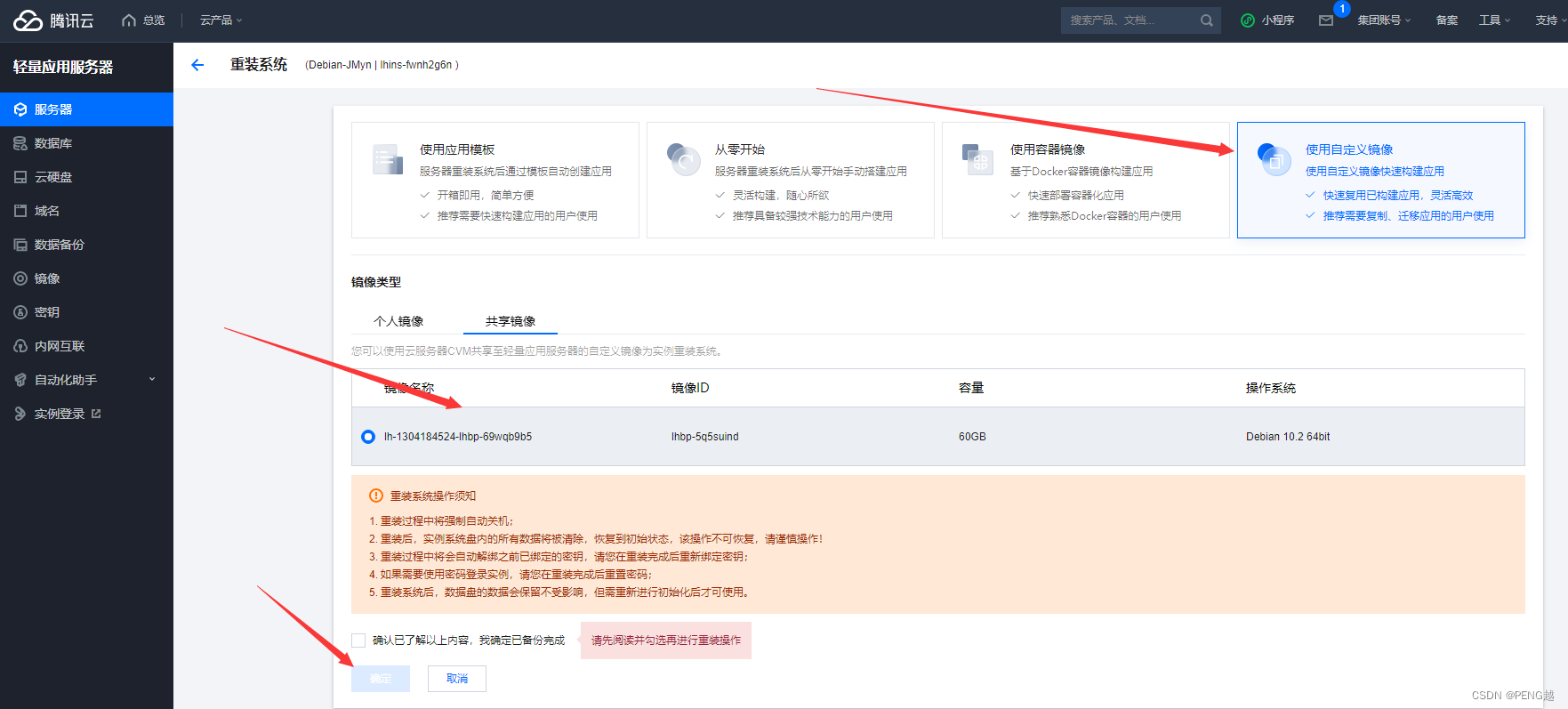This screenshot has height=709, width=1568.
Task: Click the 自动化助手 sidebar icon
Action: [x=20, y=380]
